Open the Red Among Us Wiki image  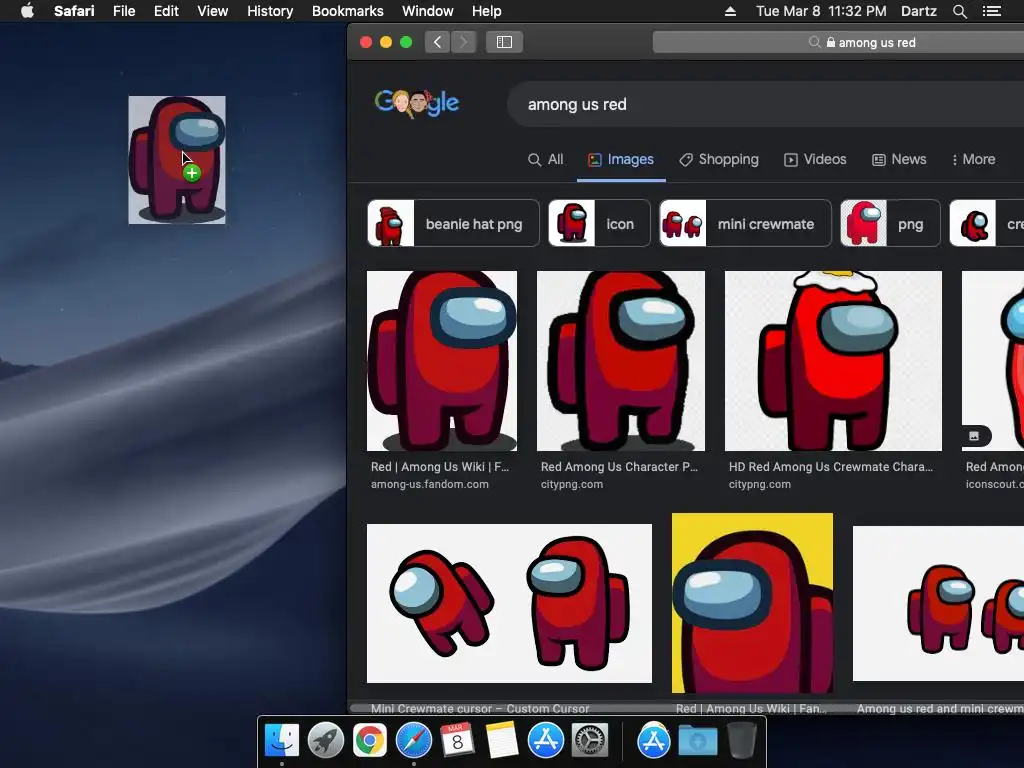[442, 361]
